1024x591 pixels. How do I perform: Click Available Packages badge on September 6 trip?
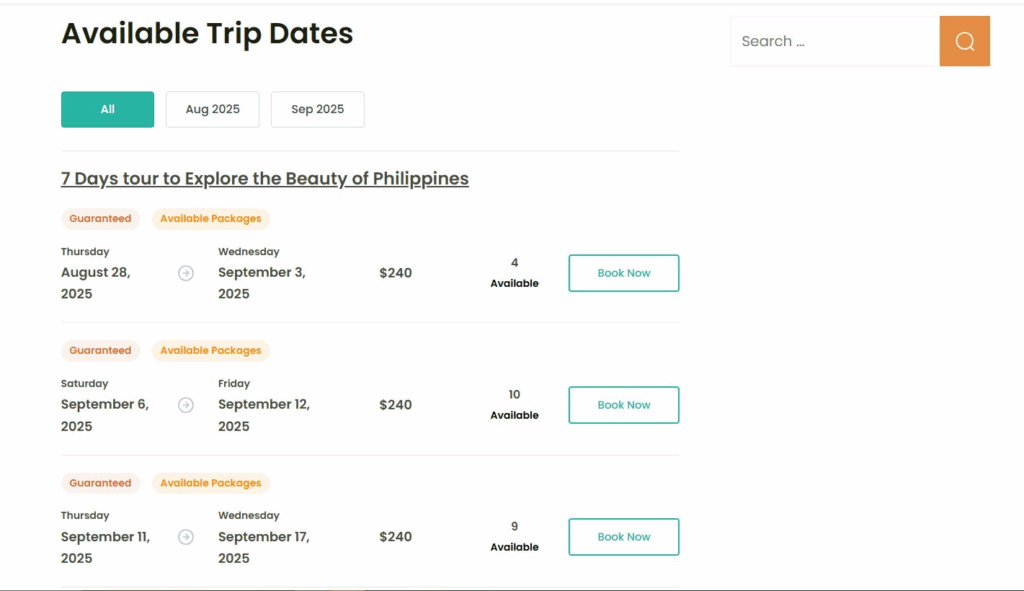point(211,351)
